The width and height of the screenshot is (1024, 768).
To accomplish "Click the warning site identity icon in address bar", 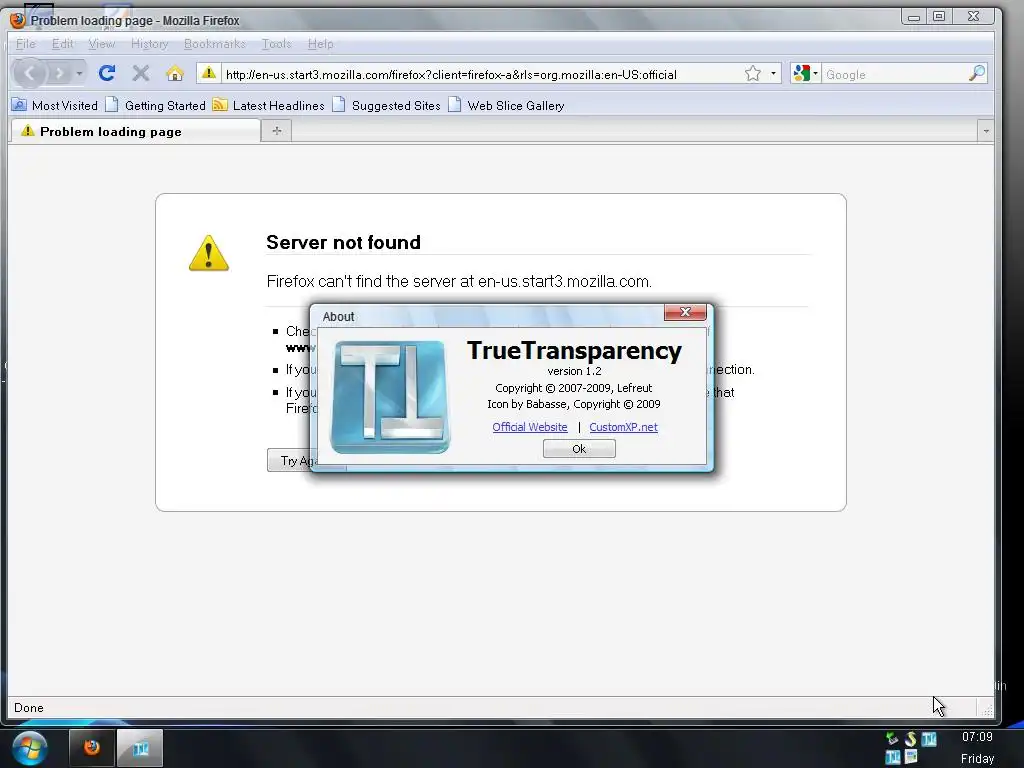I will 208,73.
